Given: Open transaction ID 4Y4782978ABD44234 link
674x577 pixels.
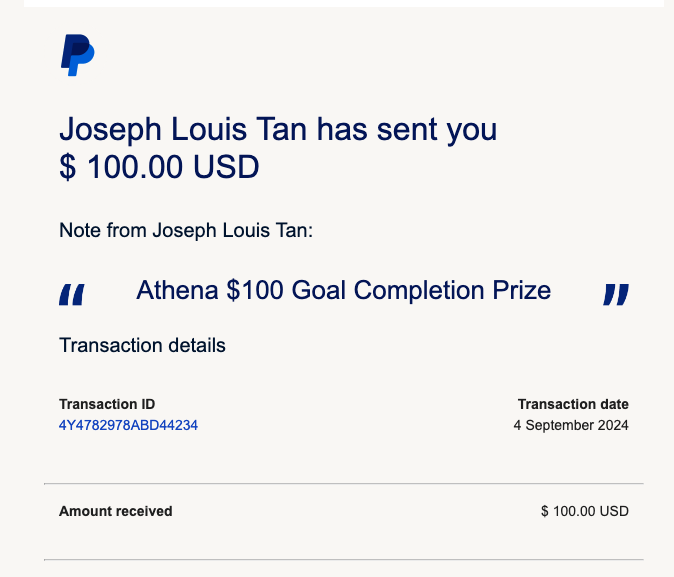Looking at the screenshot, I should [128, 425].
